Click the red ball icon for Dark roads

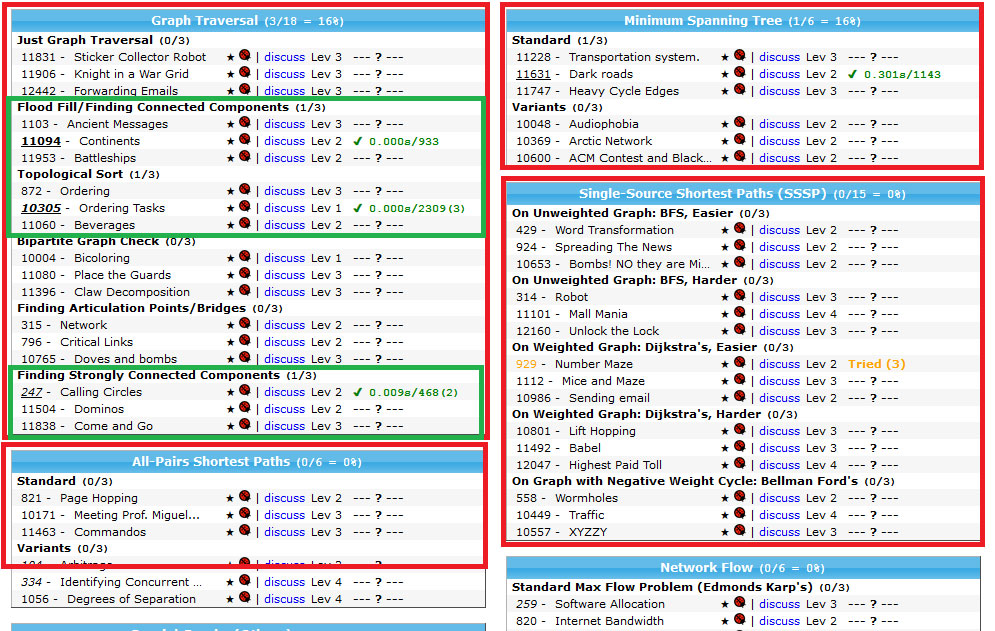click(740, 72)
